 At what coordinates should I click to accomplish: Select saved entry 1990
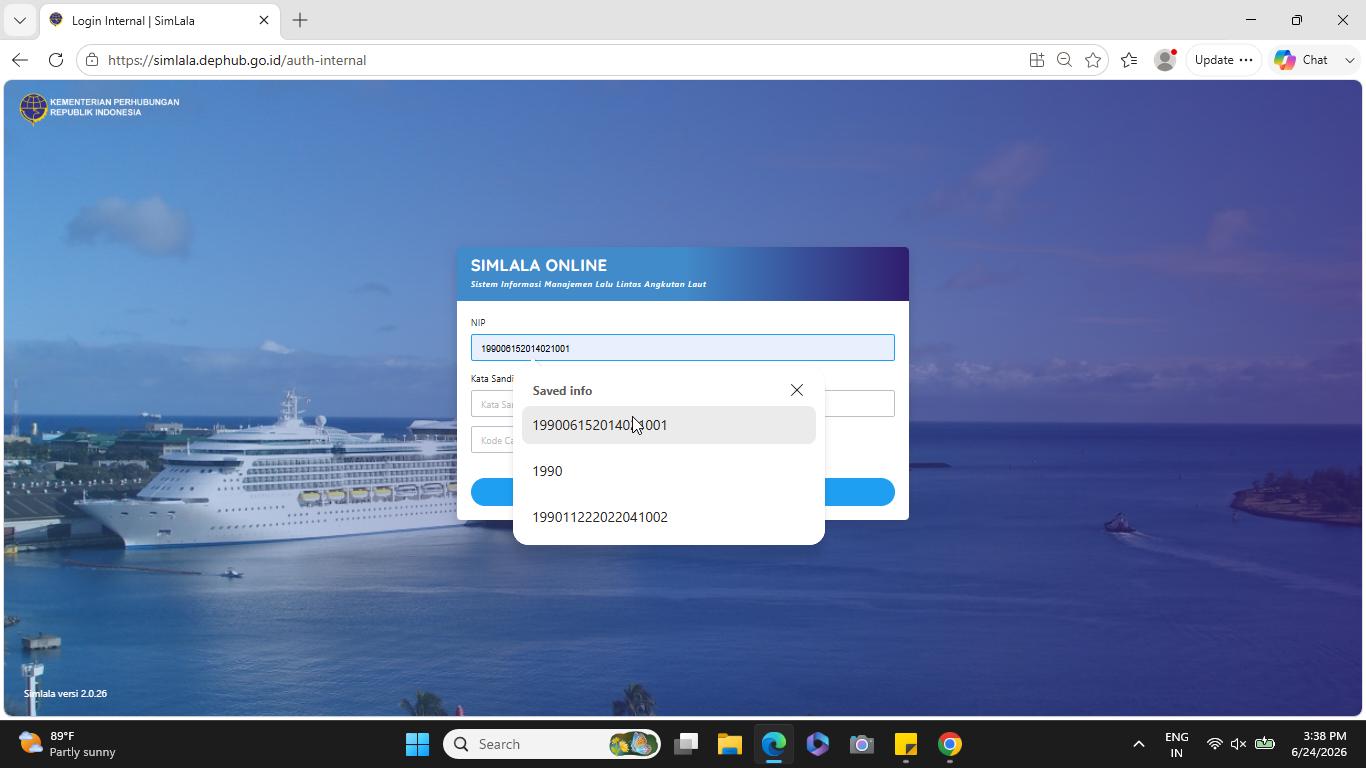tap(669, 471)
